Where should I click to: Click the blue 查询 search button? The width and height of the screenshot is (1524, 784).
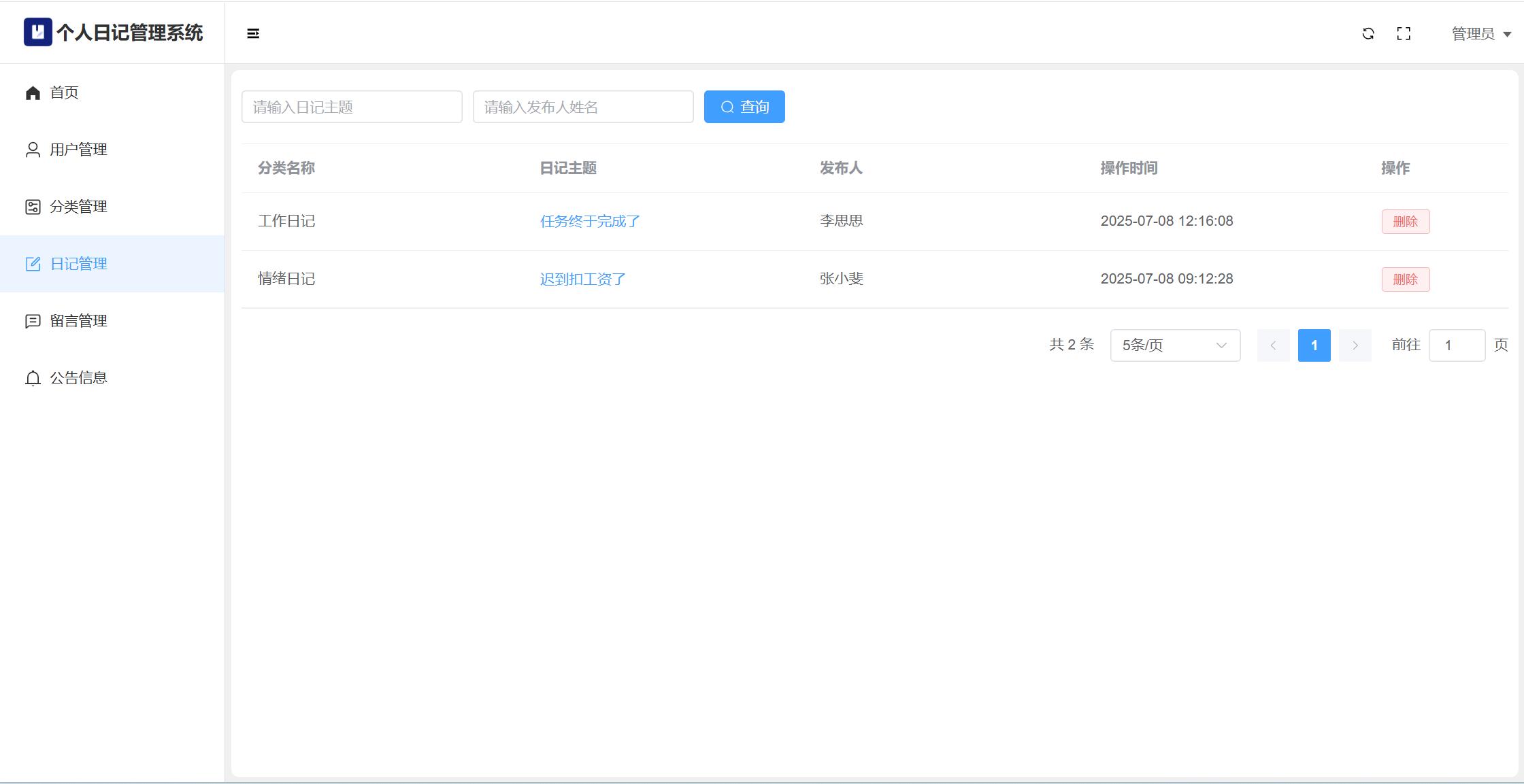click(744, 107)
